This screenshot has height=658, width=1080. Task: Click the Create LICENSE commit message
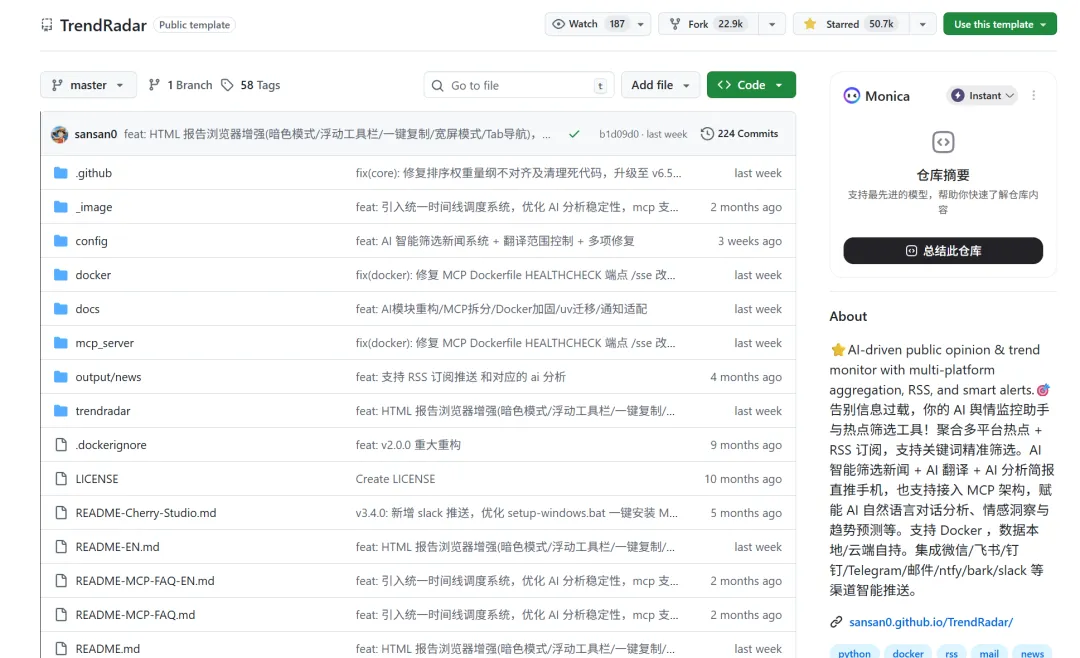(x=395, y=479)
